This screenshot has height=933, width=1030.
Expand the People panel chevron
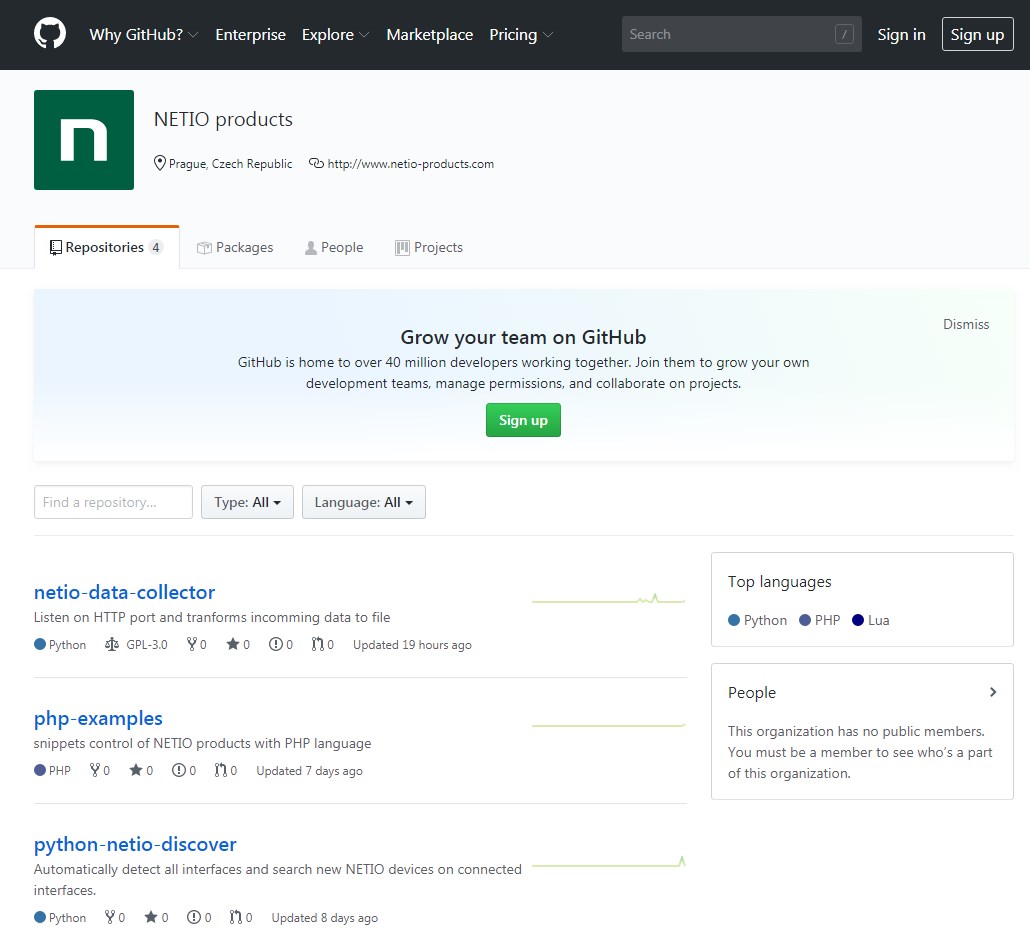(x=993, y=692)
